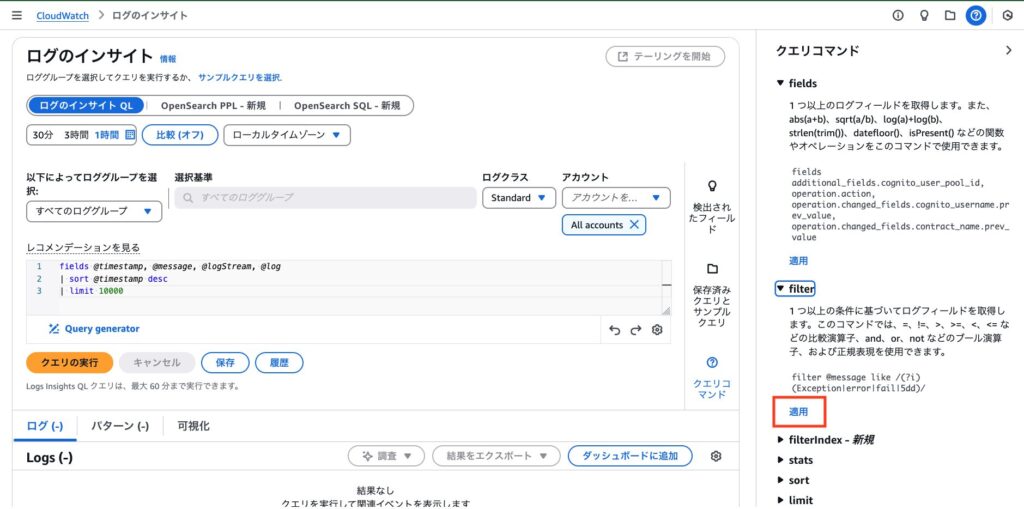Switch to the 可視化 tab

(193, 426)
